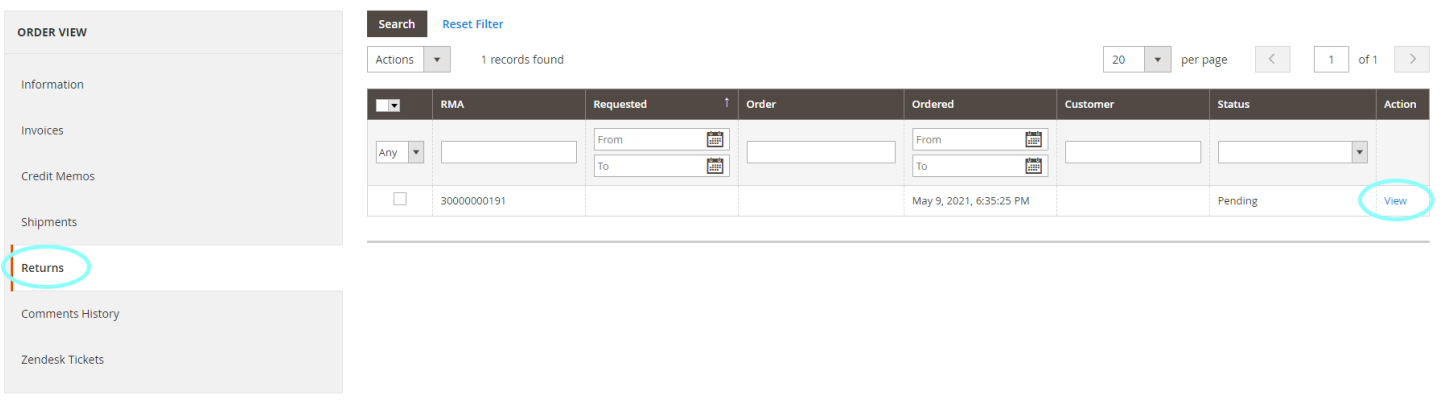Open the Actions dropdown
Viewport: 1447px width, 405px height.
[x=409, y=60]
